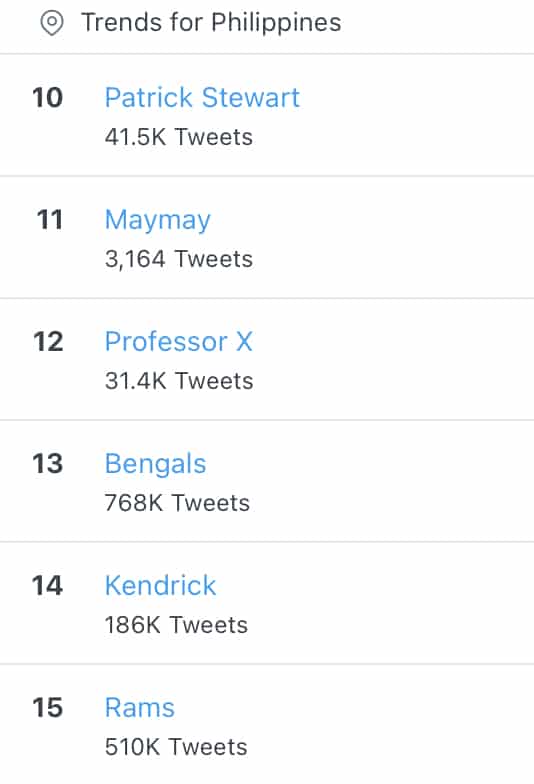The height and width of the screenshot is (784, 534).
Task: Click the location pin icon
Action: point(52,24)
